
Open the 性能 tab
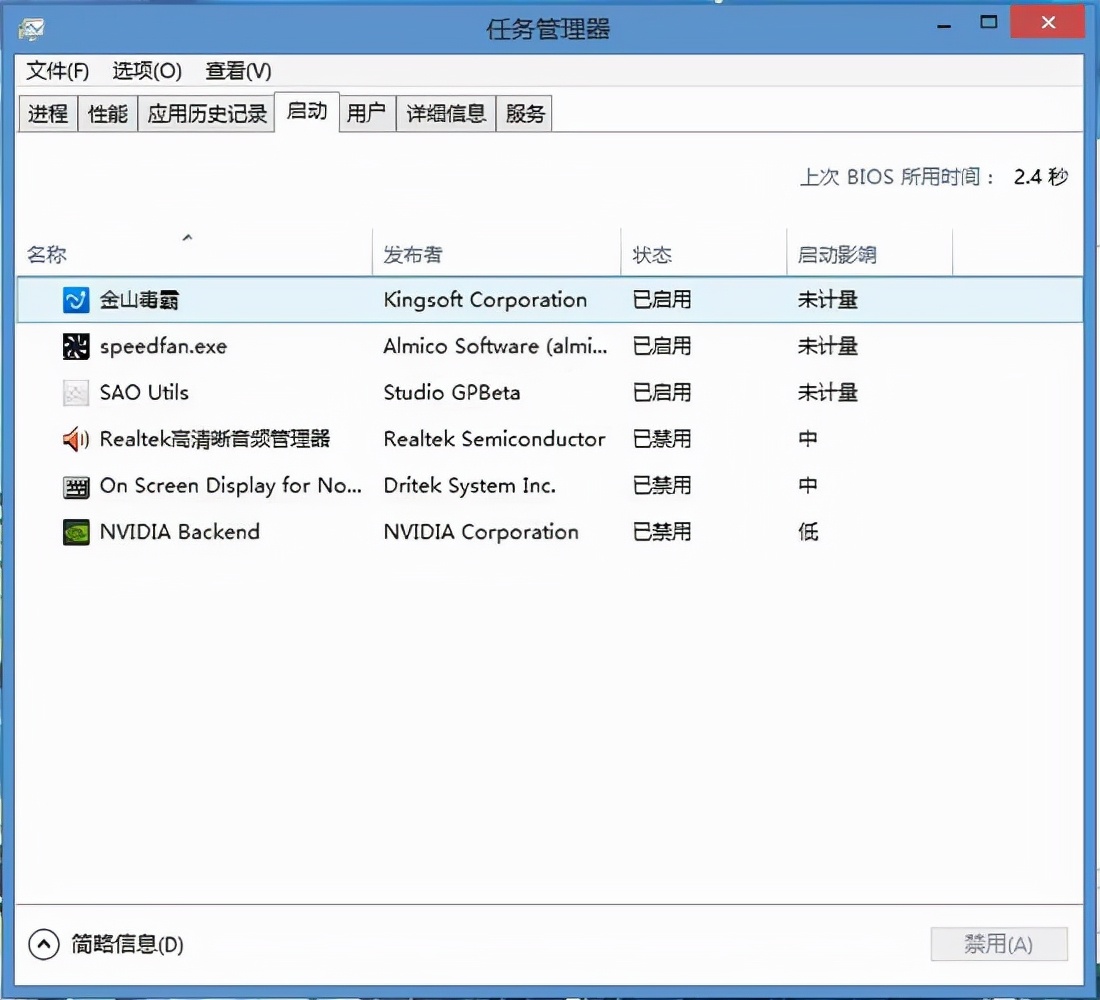pos(107,113)
